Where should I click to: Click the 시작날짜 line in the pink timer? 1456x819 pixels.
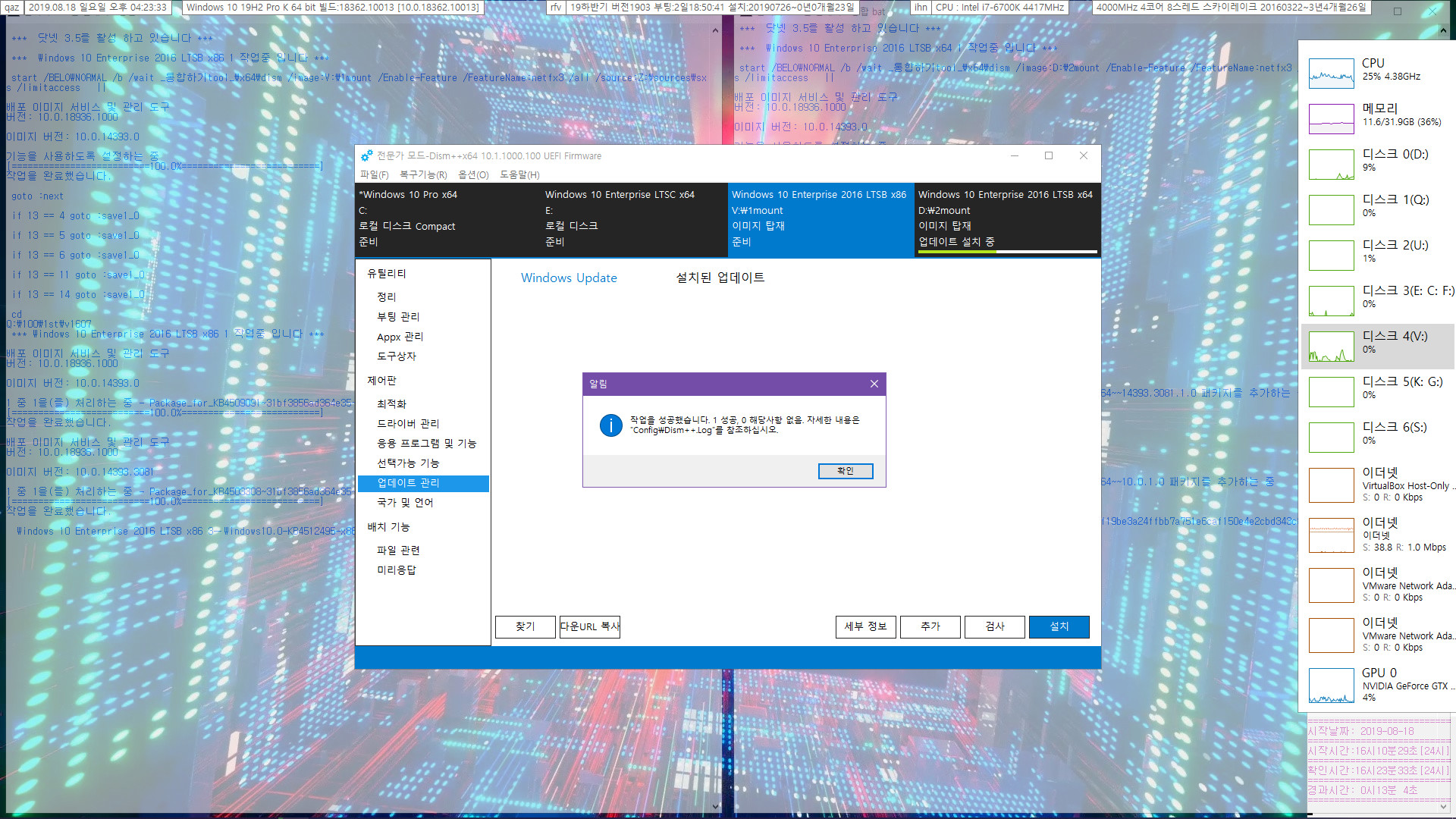(1360, 731)
